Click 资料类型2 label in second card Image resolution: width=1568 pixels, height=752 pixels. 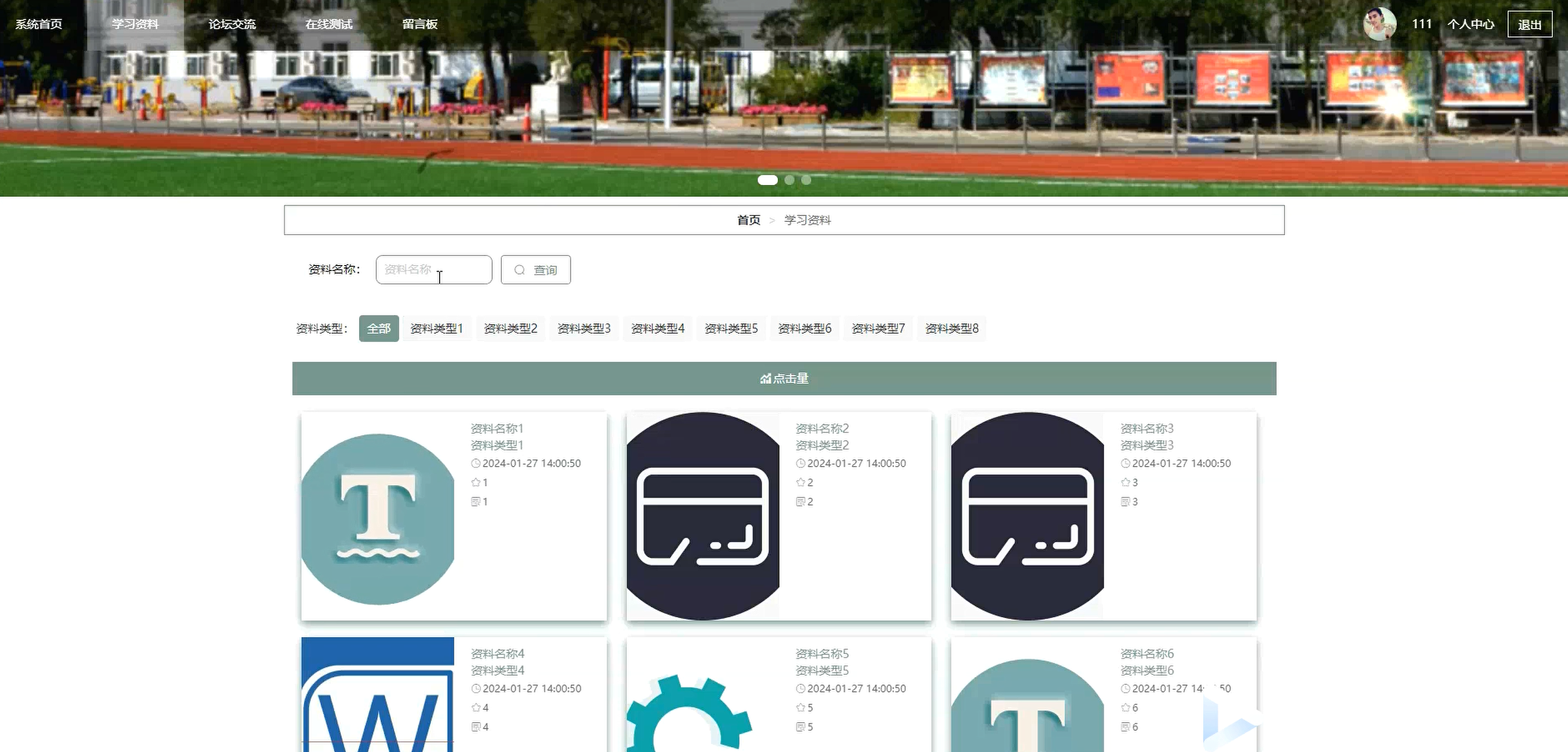coord(822,446)
